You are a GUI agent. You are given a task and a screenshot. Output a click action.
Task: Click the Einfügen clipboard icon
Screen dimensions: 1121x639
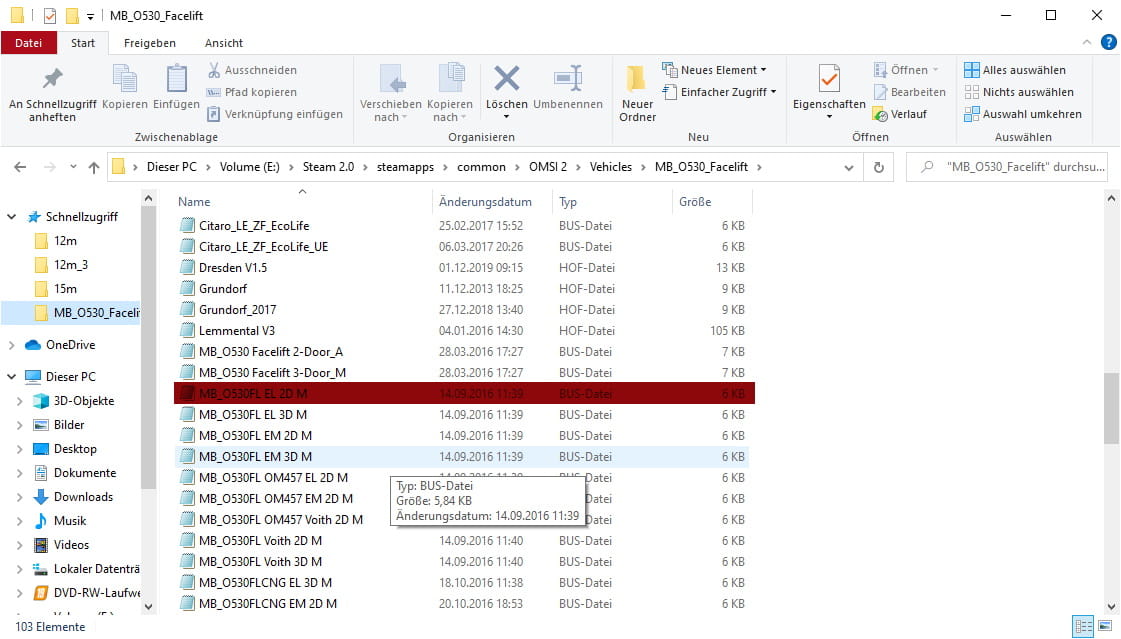[x=177, y=80]
